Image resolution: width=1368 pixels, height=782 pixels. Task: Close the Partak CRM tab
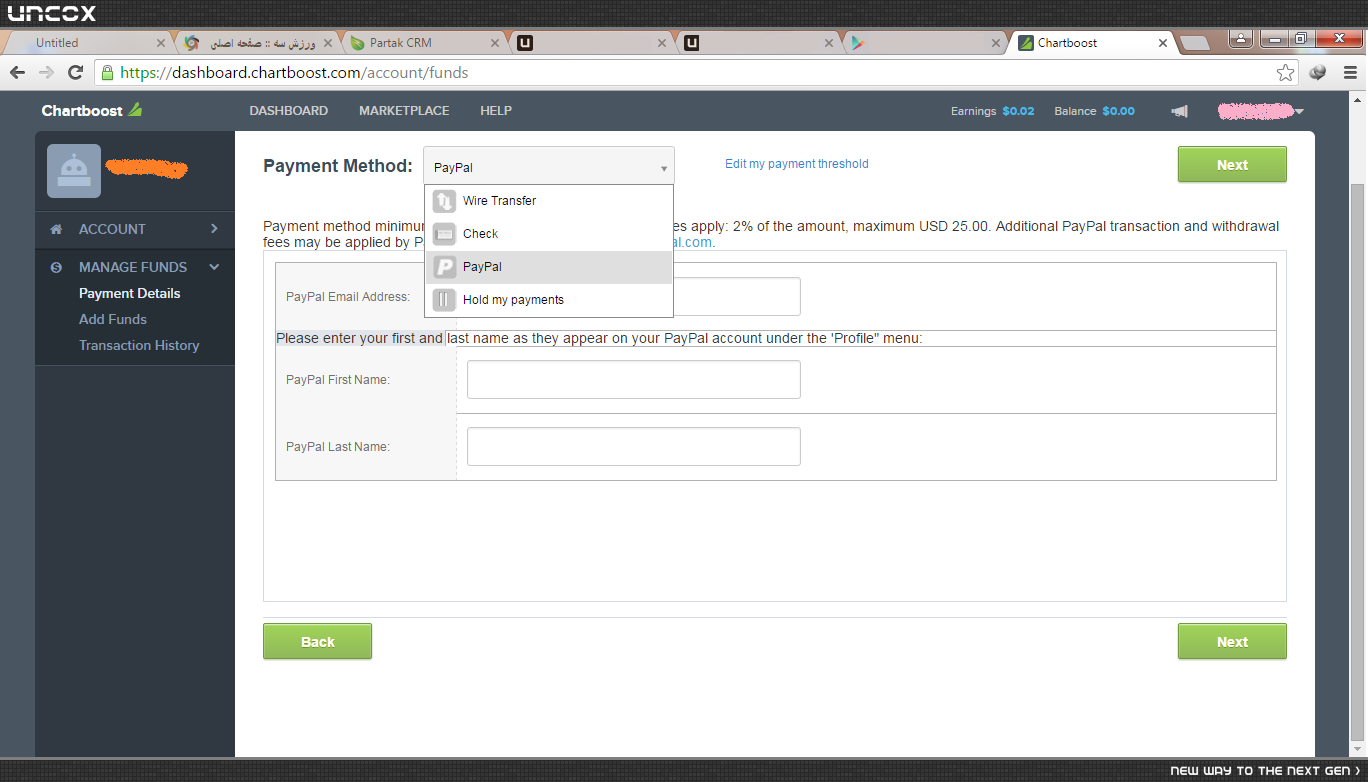click(x=495, y=43)
